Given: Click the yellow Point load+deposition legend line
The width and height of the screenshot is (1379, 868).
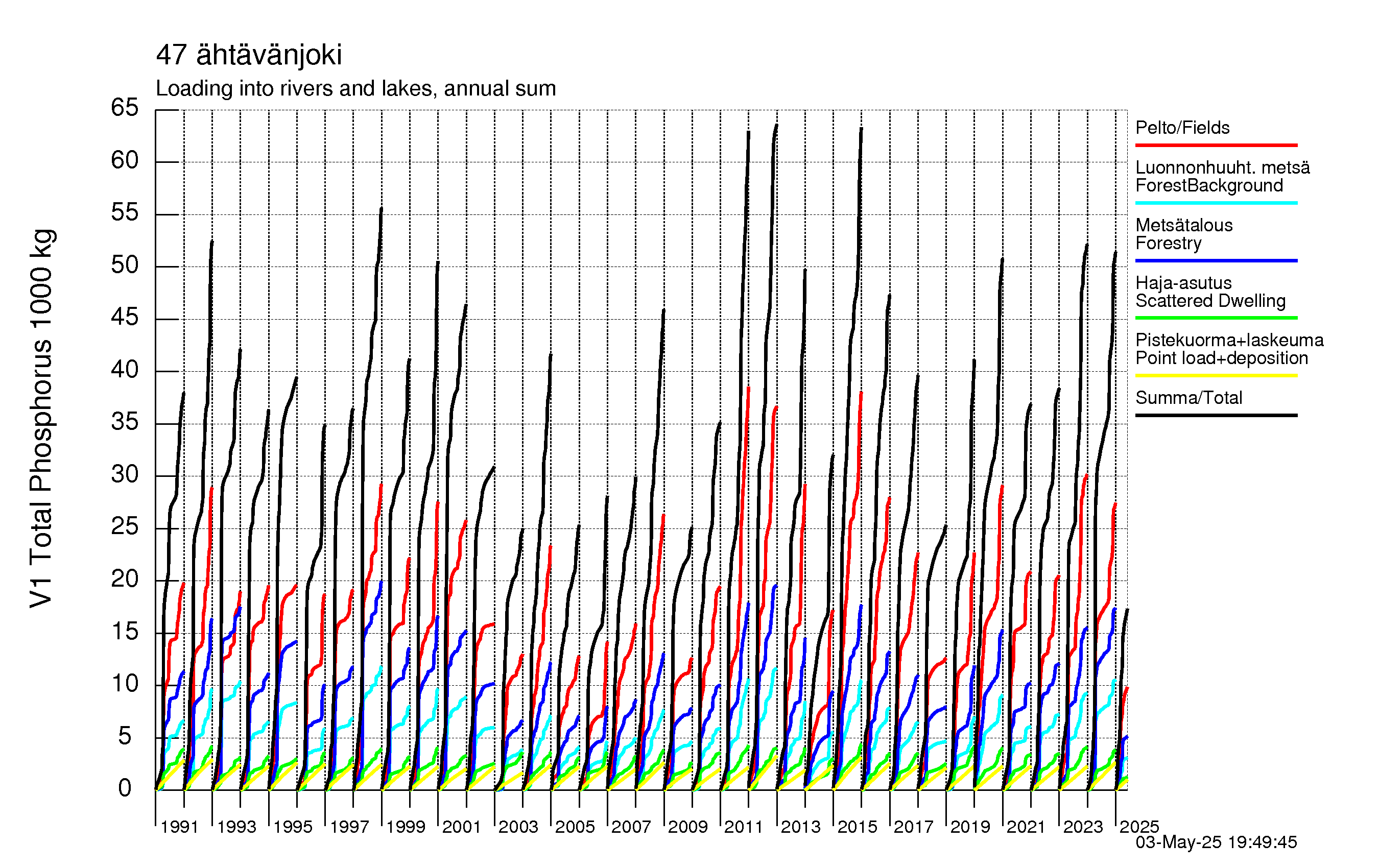Looking at the screenshot, I should (x=1216, y=376).
